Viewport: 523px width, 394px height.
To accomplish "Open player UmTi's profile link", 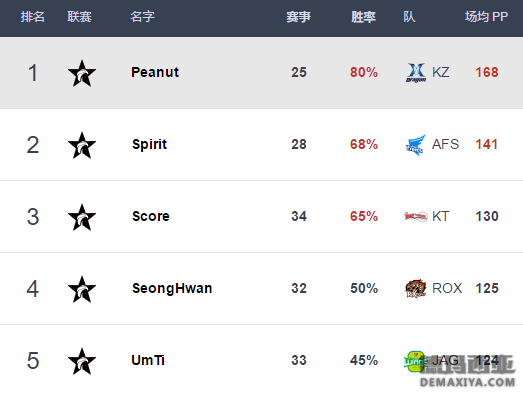I will point(148,360).
